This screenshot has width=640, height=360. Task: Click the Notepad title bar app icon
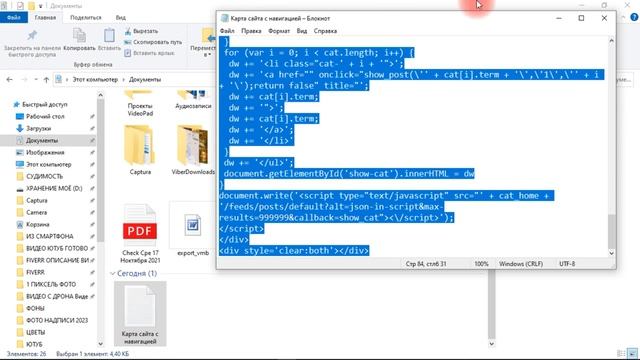pos(224,18)
